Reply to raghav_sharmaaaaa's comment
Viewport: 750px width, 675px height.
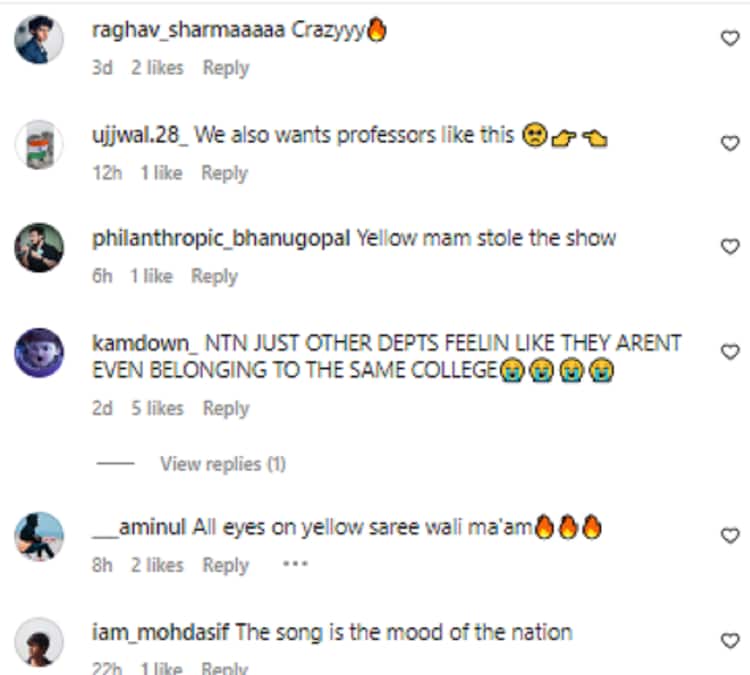226,68
